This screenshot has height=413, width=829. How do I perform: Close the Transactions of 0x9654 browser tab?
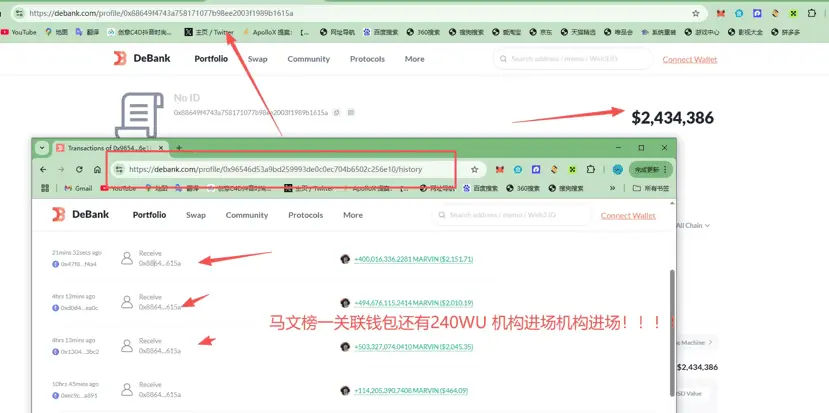[x=162, y=148]
